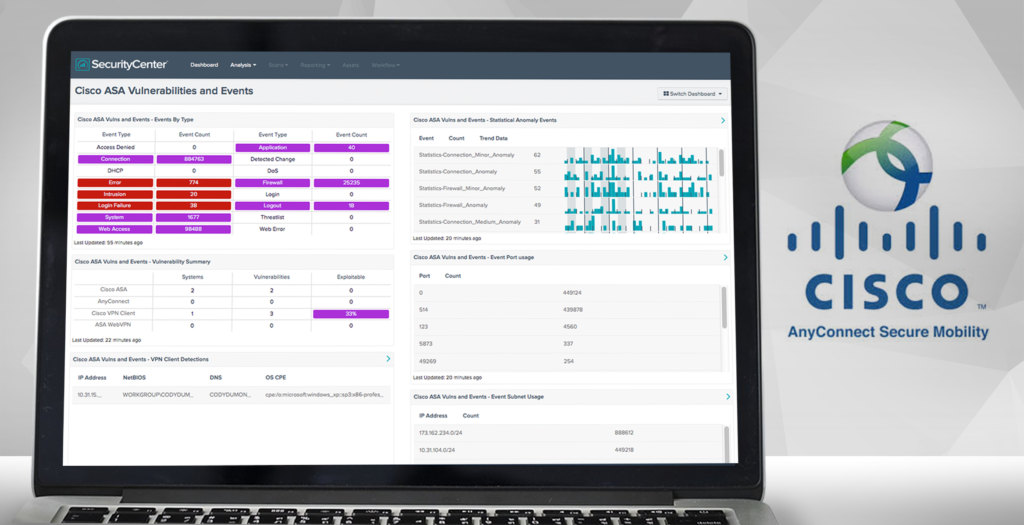Click the red Login Failure count 38

194,206
